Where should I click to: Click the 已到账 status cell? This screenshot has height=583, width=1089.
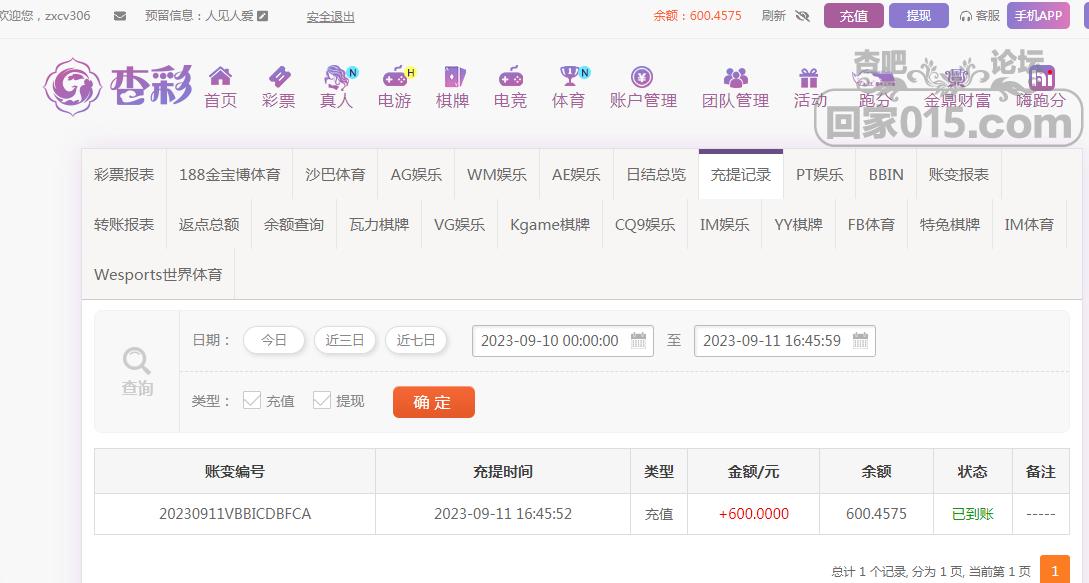coord(972,514)
